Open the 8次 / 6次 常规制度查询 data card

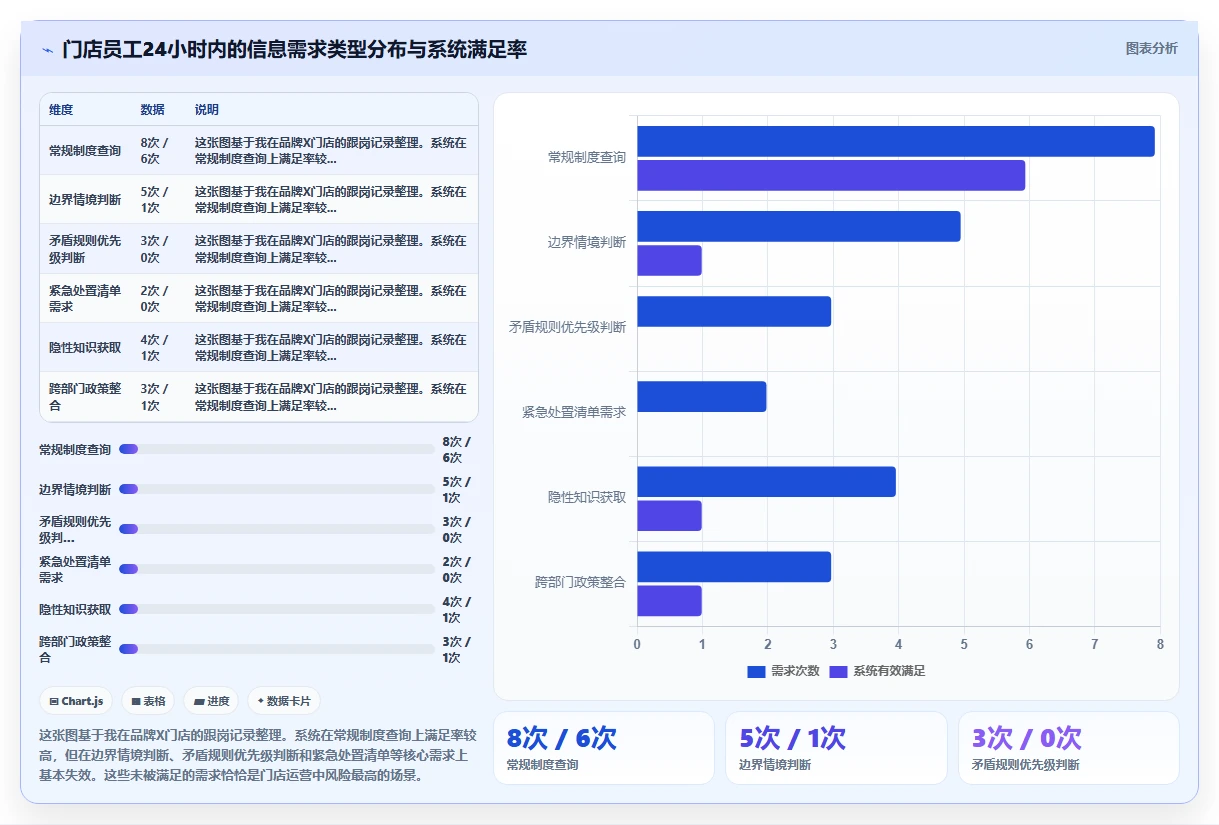(x=604, y=748)
